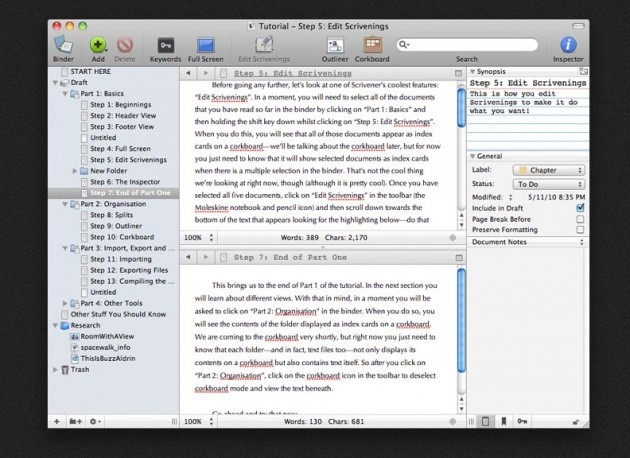630x458 pixels.
Task: Click the Delete toolbar icon
Action: (x=125, y=45)
